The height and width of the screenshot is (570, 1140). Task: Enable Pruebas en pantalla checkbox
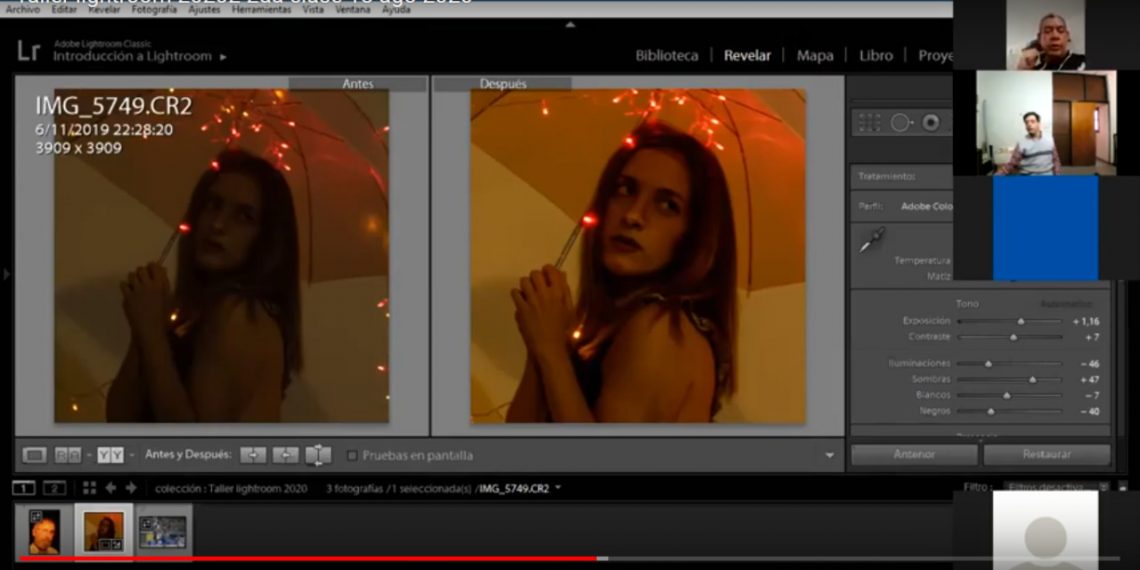(x=352, y=455)
